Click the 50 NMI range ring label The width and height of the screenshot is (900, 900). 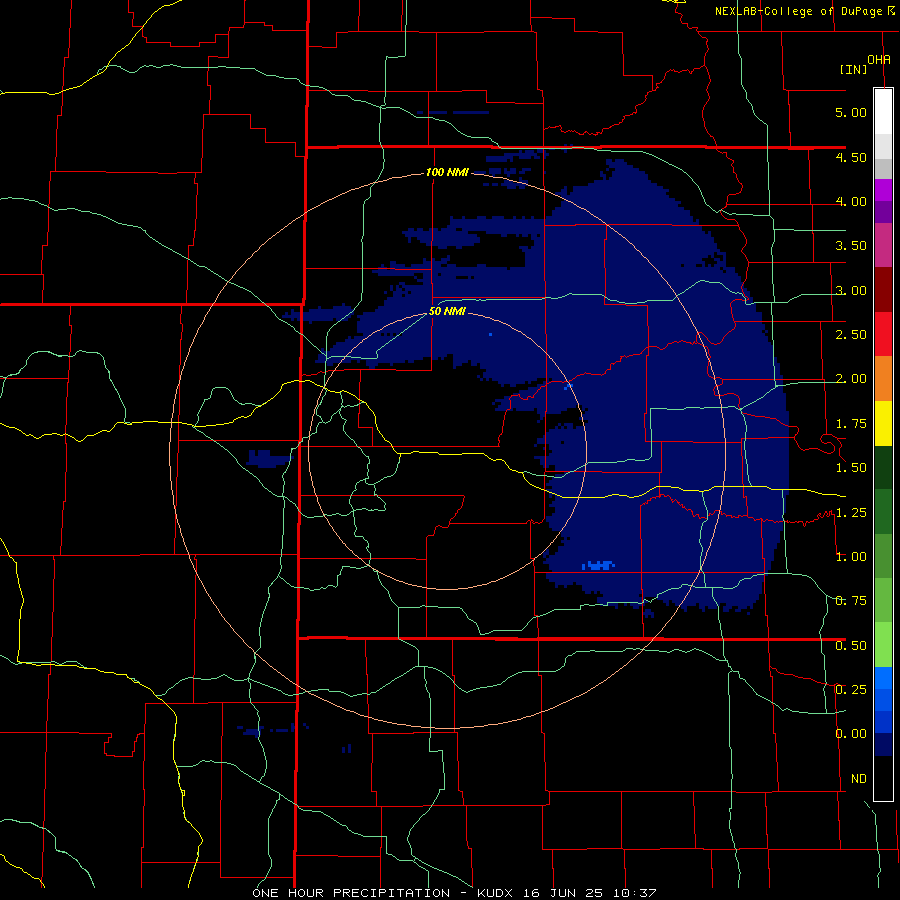point(447,312)
